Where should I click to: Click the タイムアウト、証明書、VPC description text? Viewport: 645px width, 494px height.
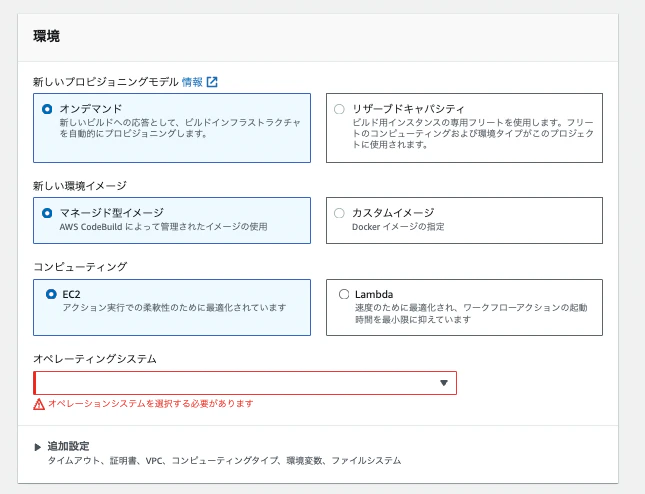coord(224,461)
